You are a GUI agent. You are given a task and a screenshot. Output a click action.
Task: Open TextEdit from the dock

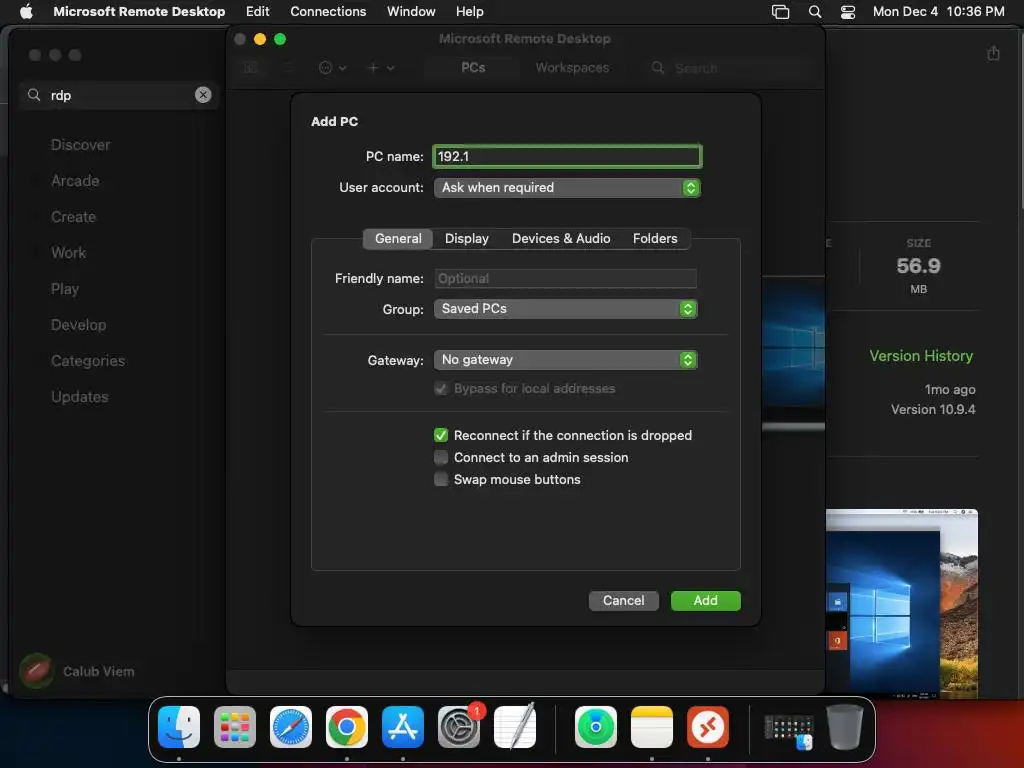point(515,726)
